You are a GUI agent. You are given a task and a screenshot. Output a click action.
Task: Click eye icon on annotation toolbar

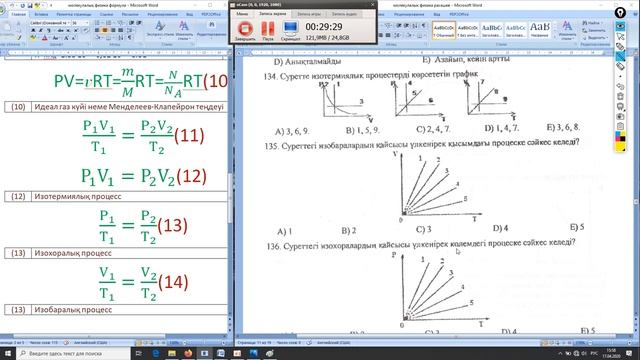(x=620, y=26)
